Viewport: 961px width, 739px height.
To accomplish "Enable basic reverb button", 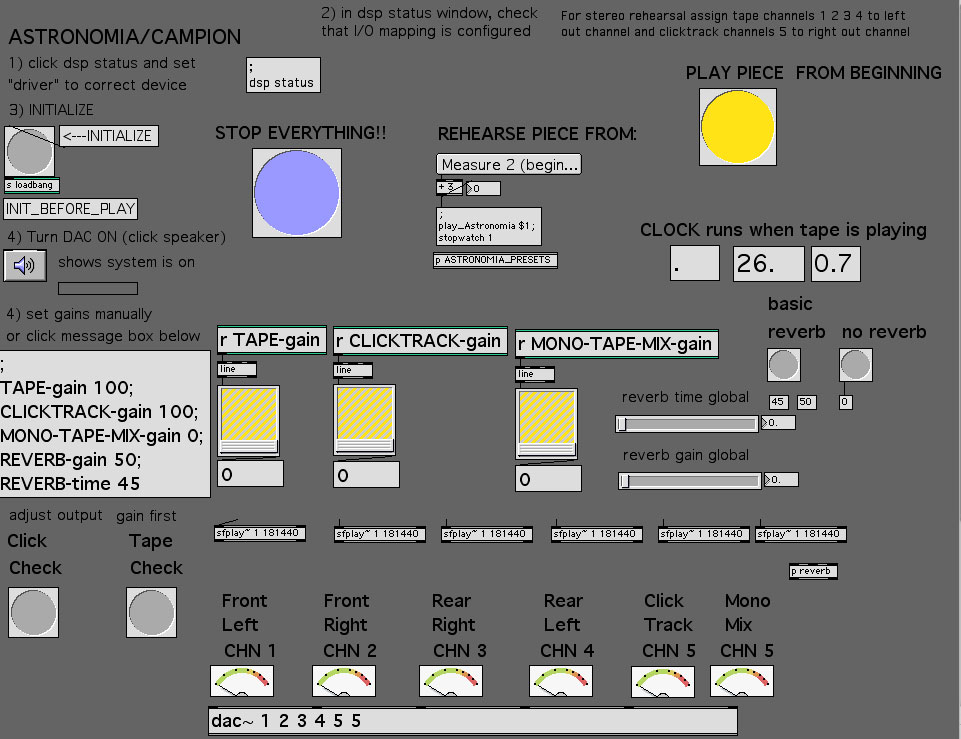I will tap(783, 365).
